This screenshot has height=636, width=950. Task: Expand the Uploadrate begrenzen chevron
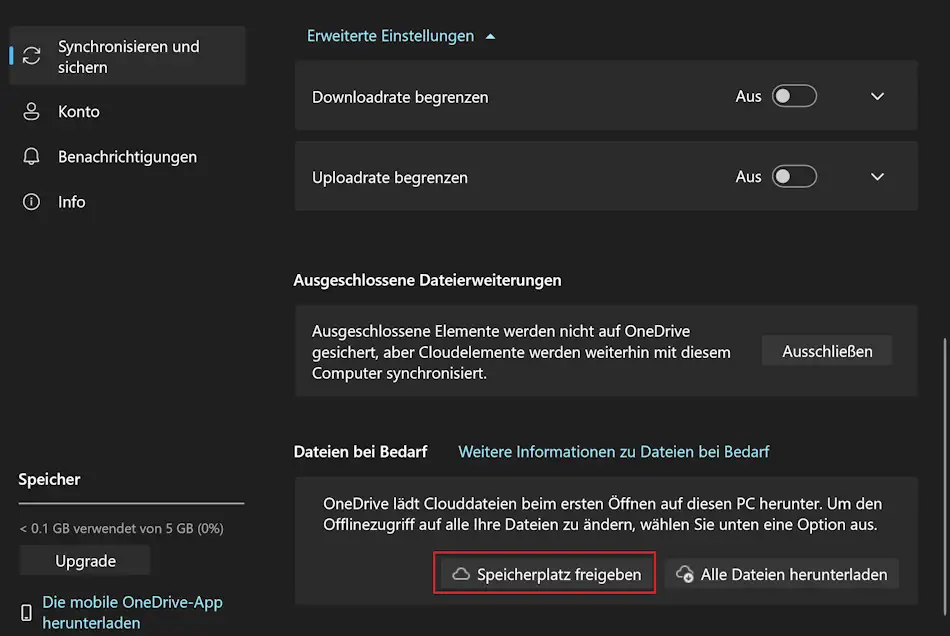(877, 175)
